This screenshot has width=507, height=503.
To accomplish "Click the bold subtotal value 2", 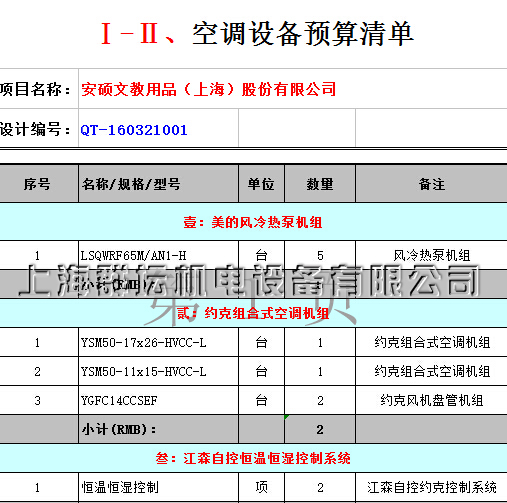I will 320,429.
